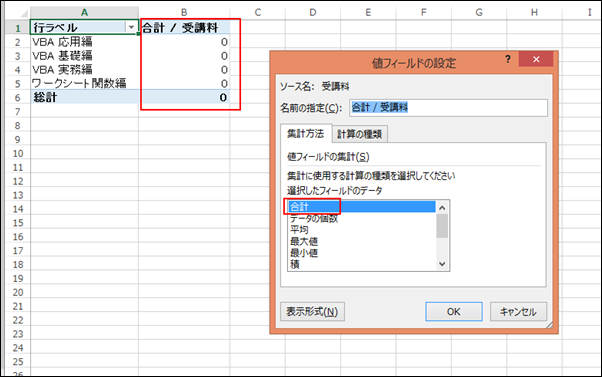Select column F header
This screenshot has height=377, width=602.
(423, 13)
